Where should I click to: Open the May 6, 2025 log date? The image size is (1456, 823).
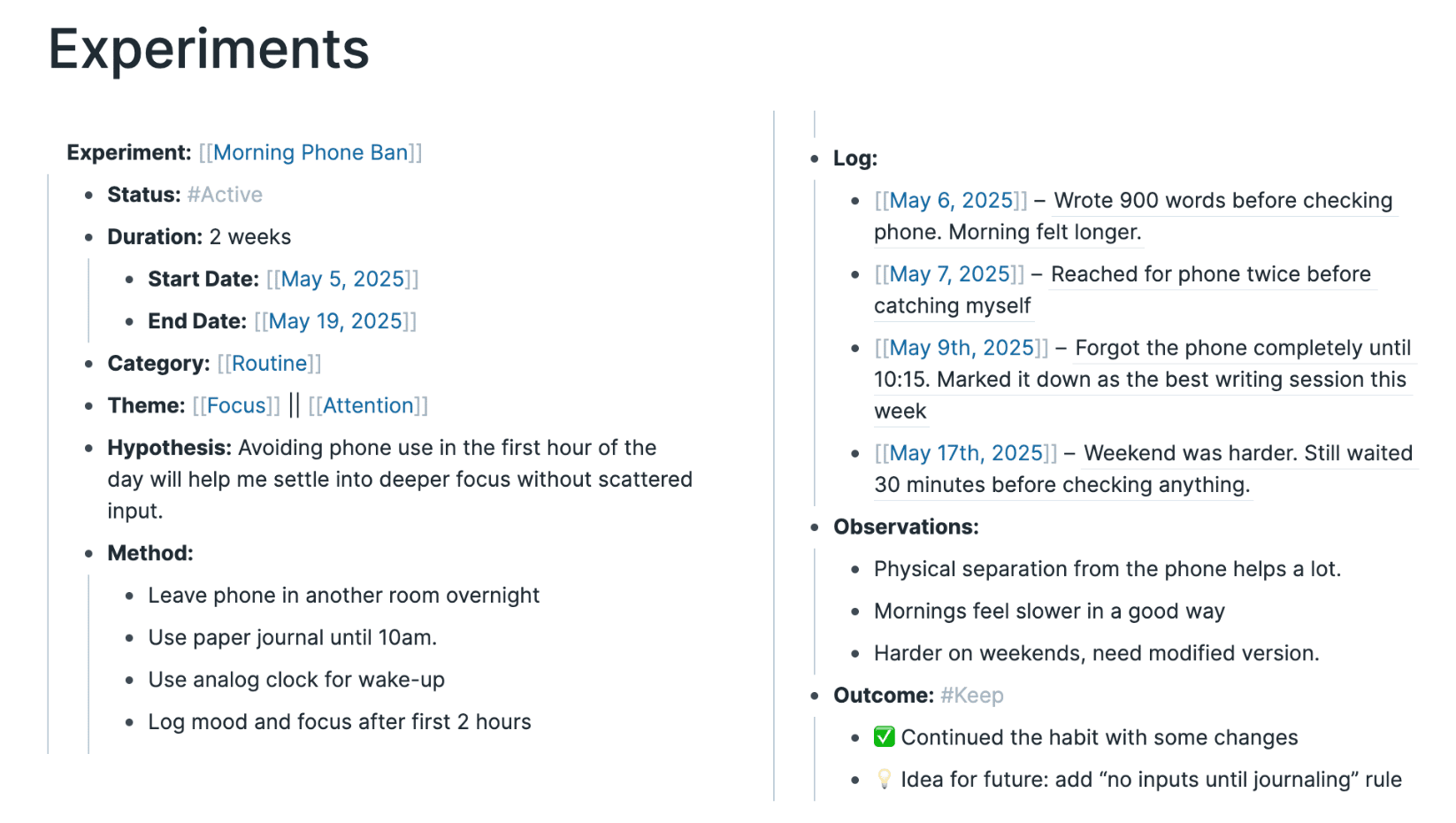point(951,201)
